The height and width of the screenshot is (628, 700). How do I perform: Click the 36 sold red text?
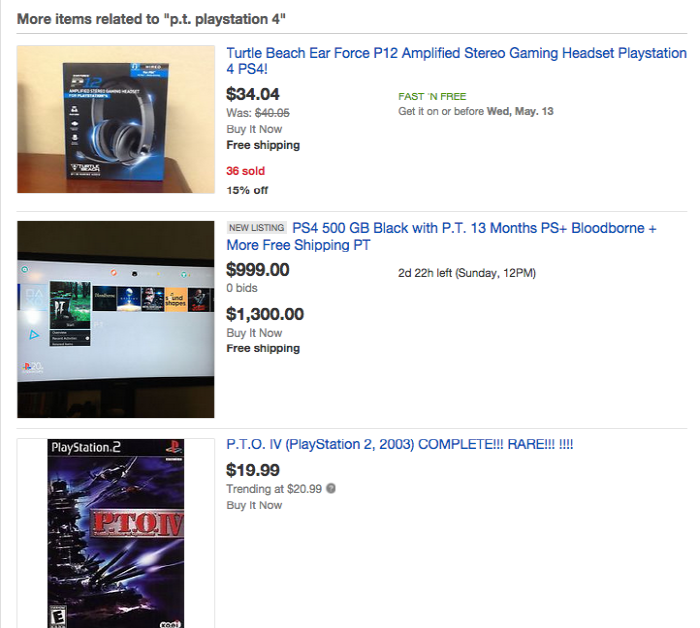click(x=246, y=171)
